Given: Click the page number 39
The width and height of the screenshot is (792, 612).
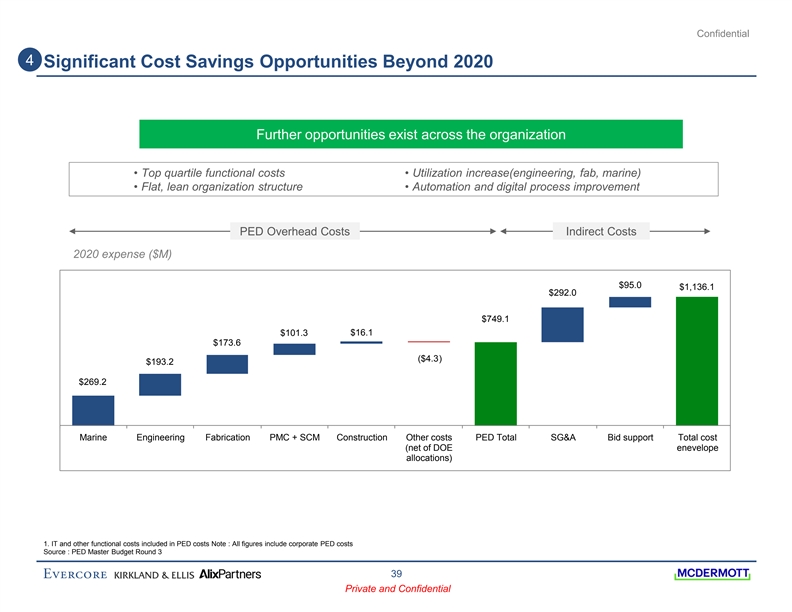Looking at the screenshot, I should (x=396, y=573).
